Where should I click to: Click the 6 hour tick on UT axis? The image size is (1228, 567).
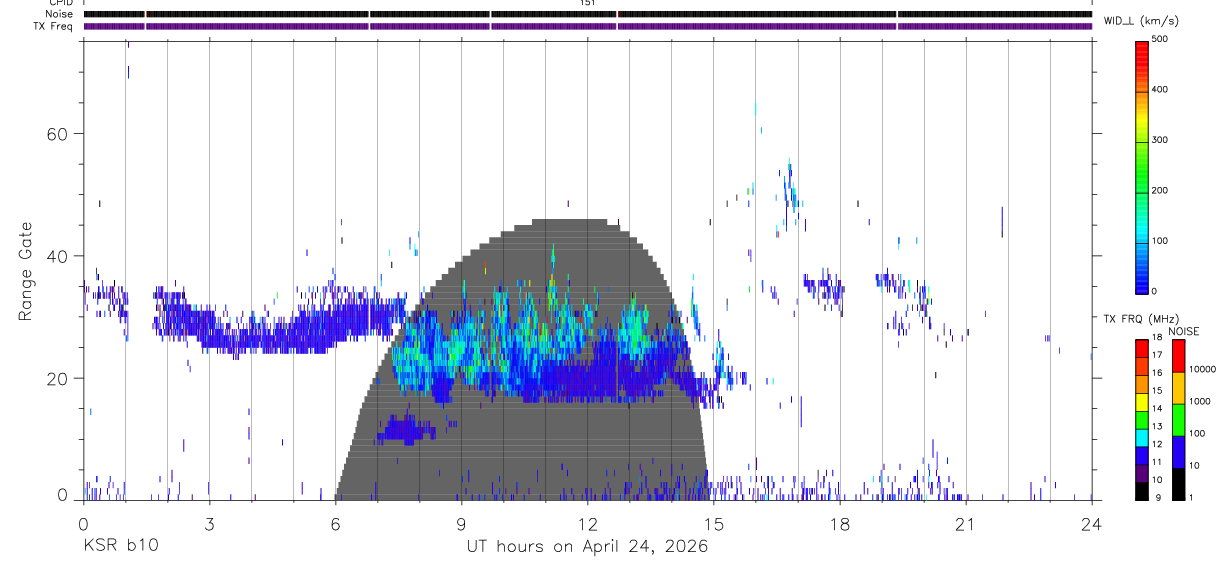pos(335,523)
